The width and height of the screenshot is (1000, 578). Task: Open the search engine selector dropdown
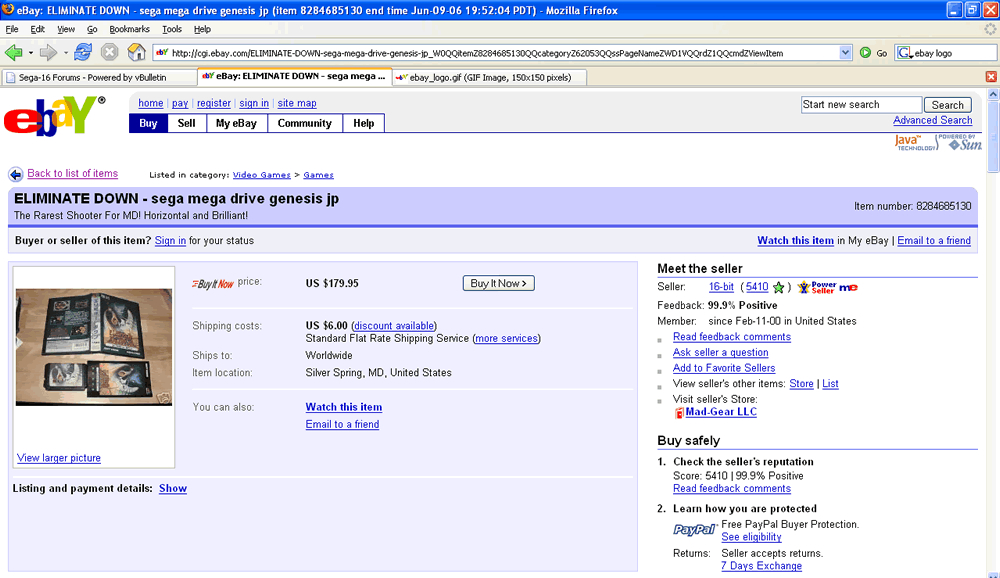point(904,53)
